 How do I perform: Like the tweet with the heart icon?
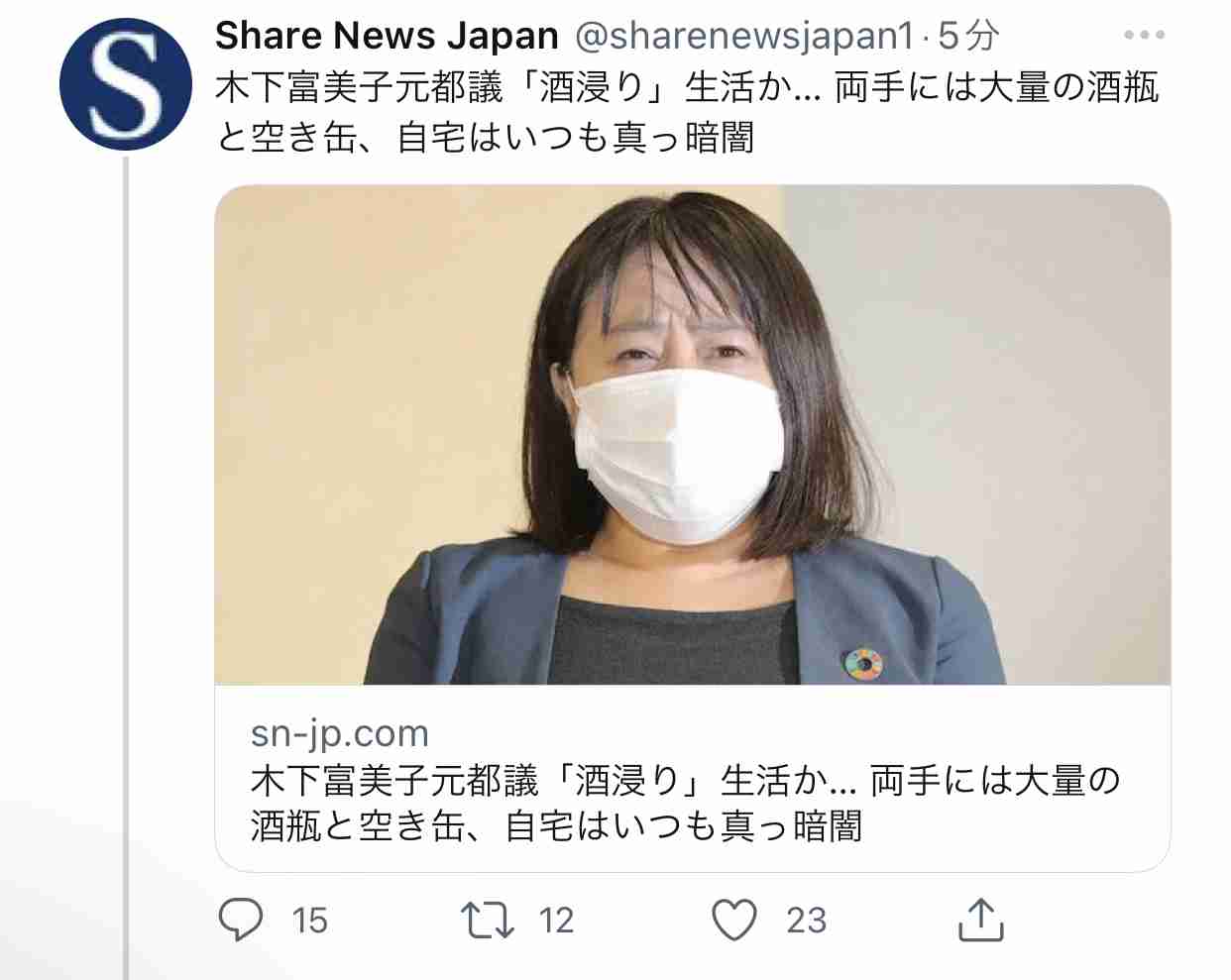coord(734,920)
